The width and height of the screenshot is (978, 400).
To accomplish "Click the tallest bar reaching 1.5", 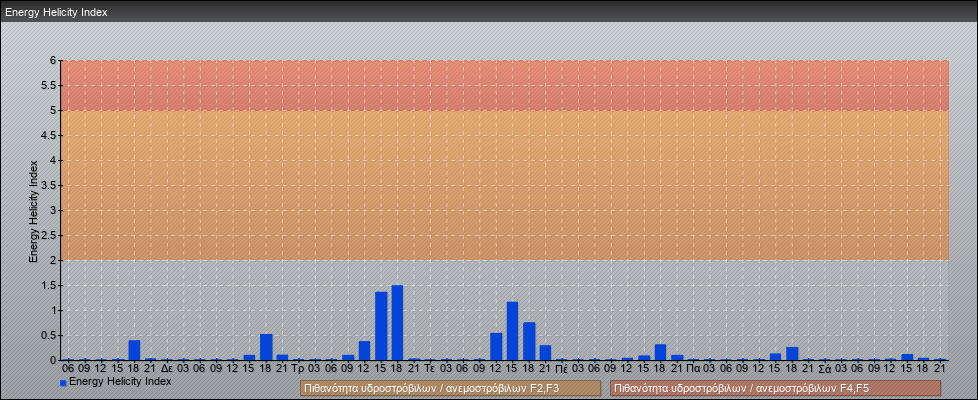I will pyautogui.click(x=397, y=323).
